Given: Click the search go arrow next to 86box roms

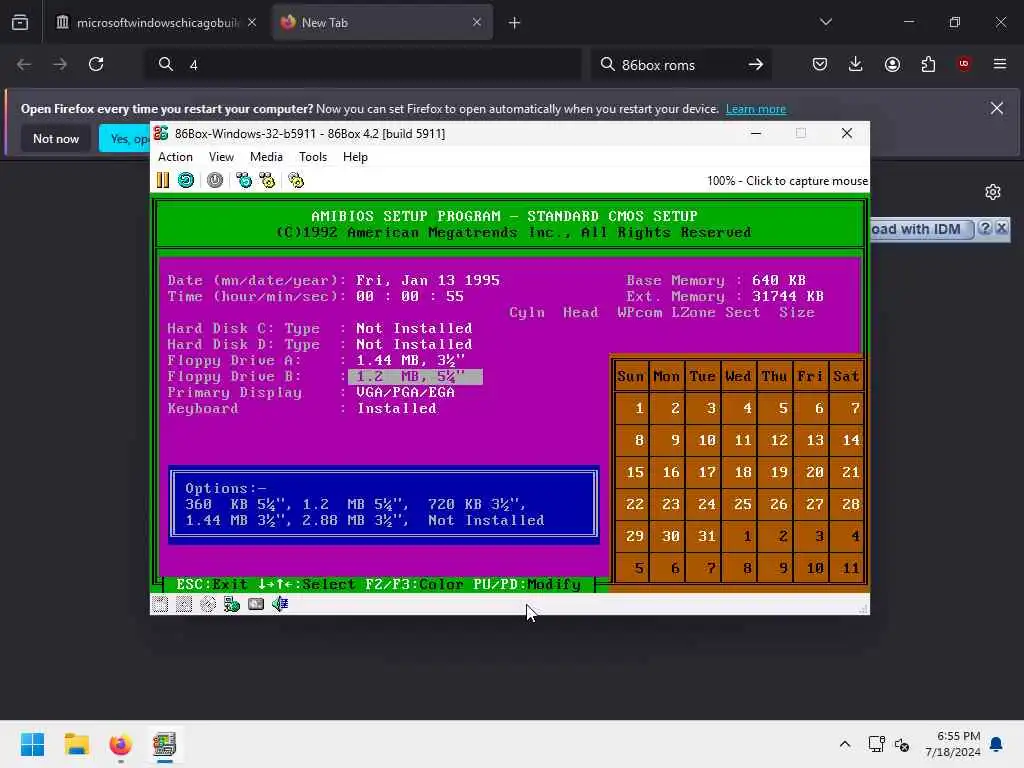Looking at the screenshot, I should coord(756,64).
